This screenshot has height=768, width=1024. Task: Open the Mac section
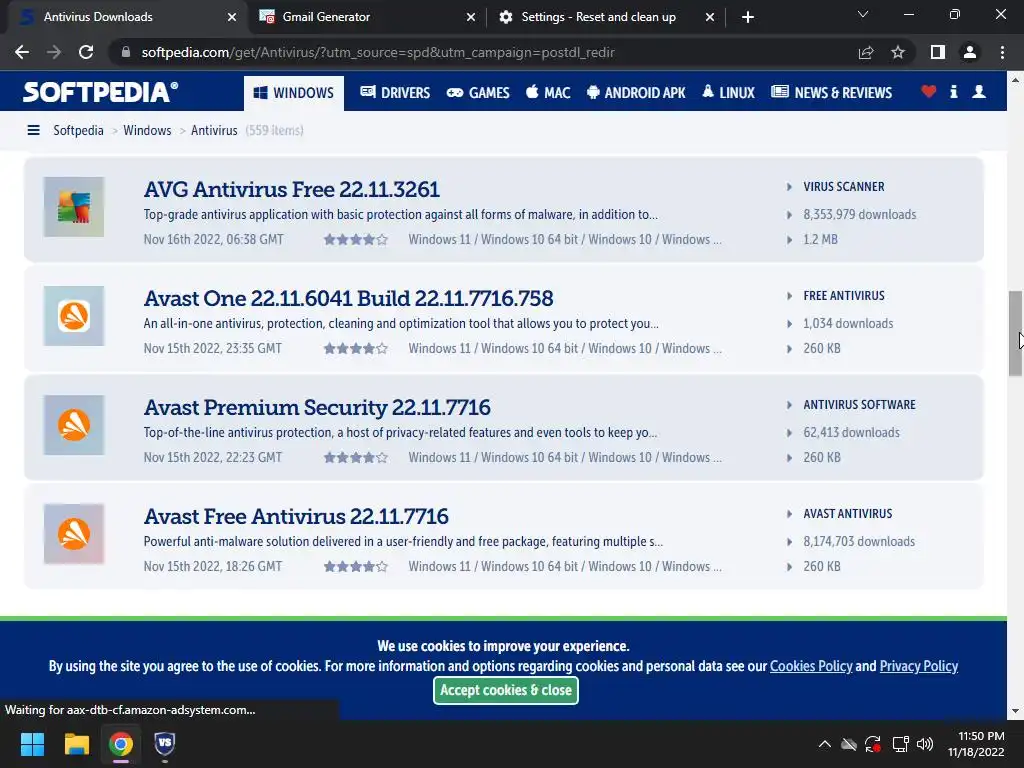(x=549, y=93)
